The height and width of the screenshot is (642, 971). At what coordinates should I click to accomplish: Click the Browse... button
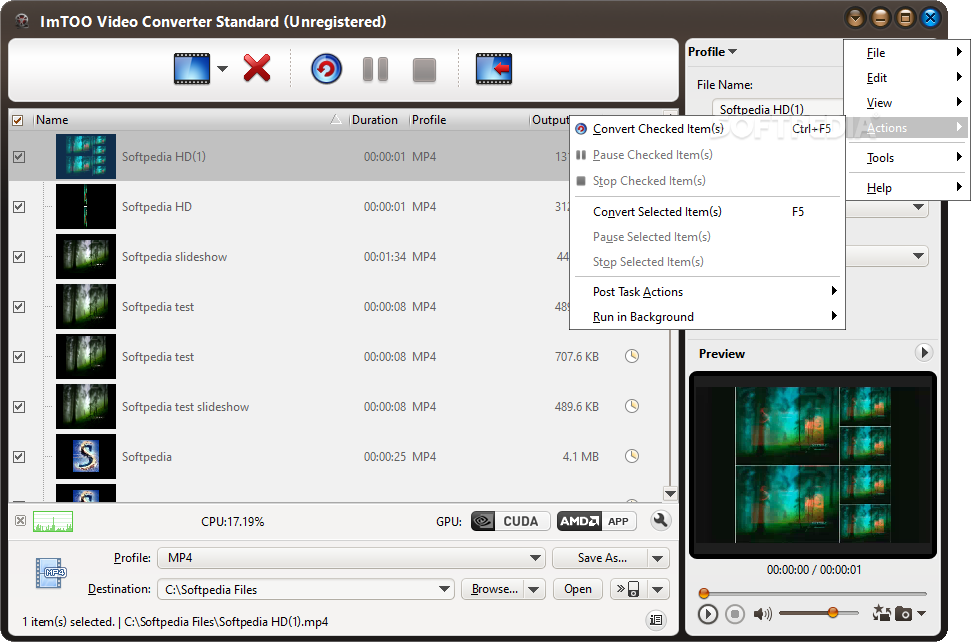pos(494,589)
